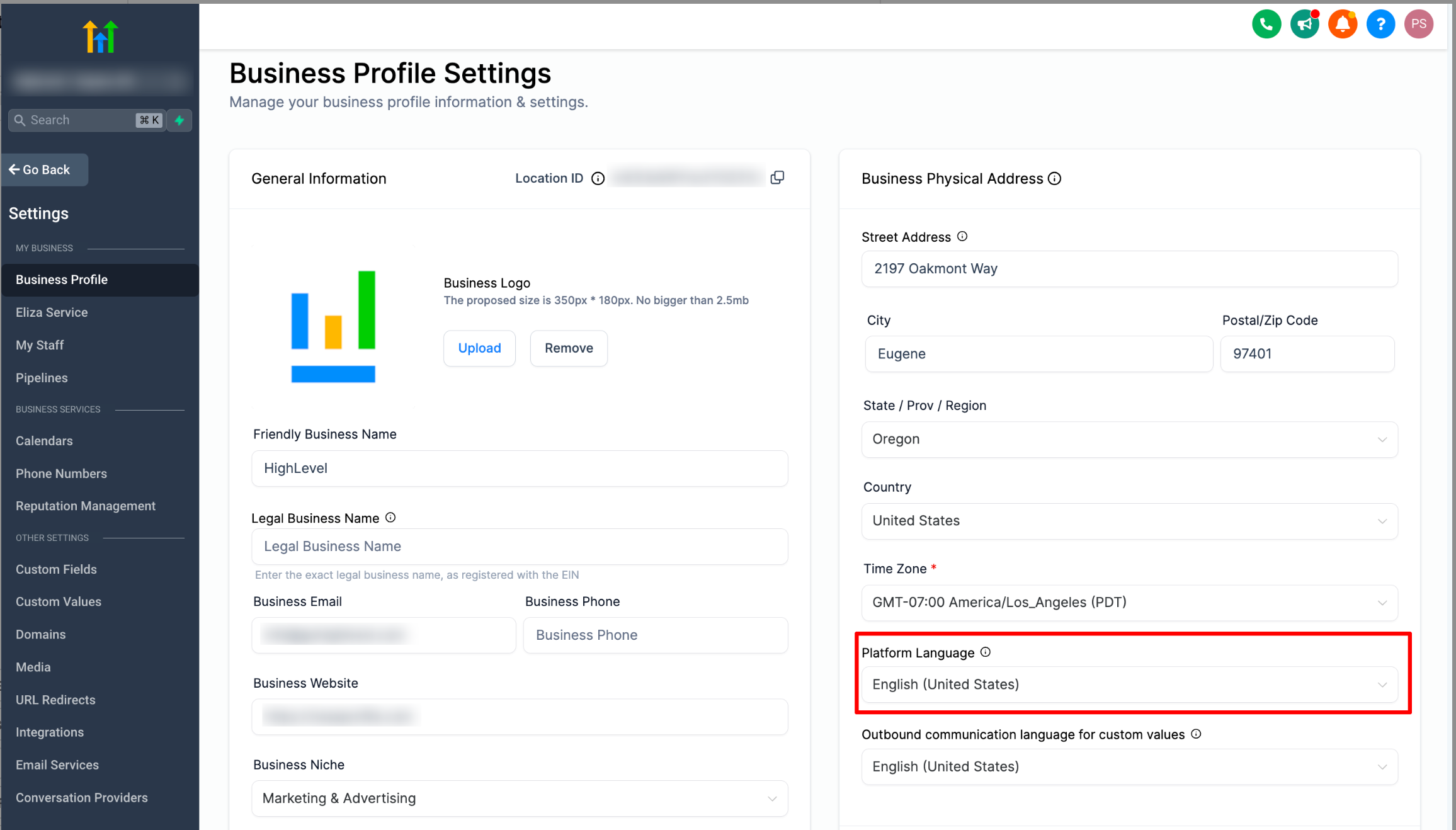Image resolution: width=1456 pixels, height=830 pixels.
Task: Click the Go Back button
Action: point(45,170)
